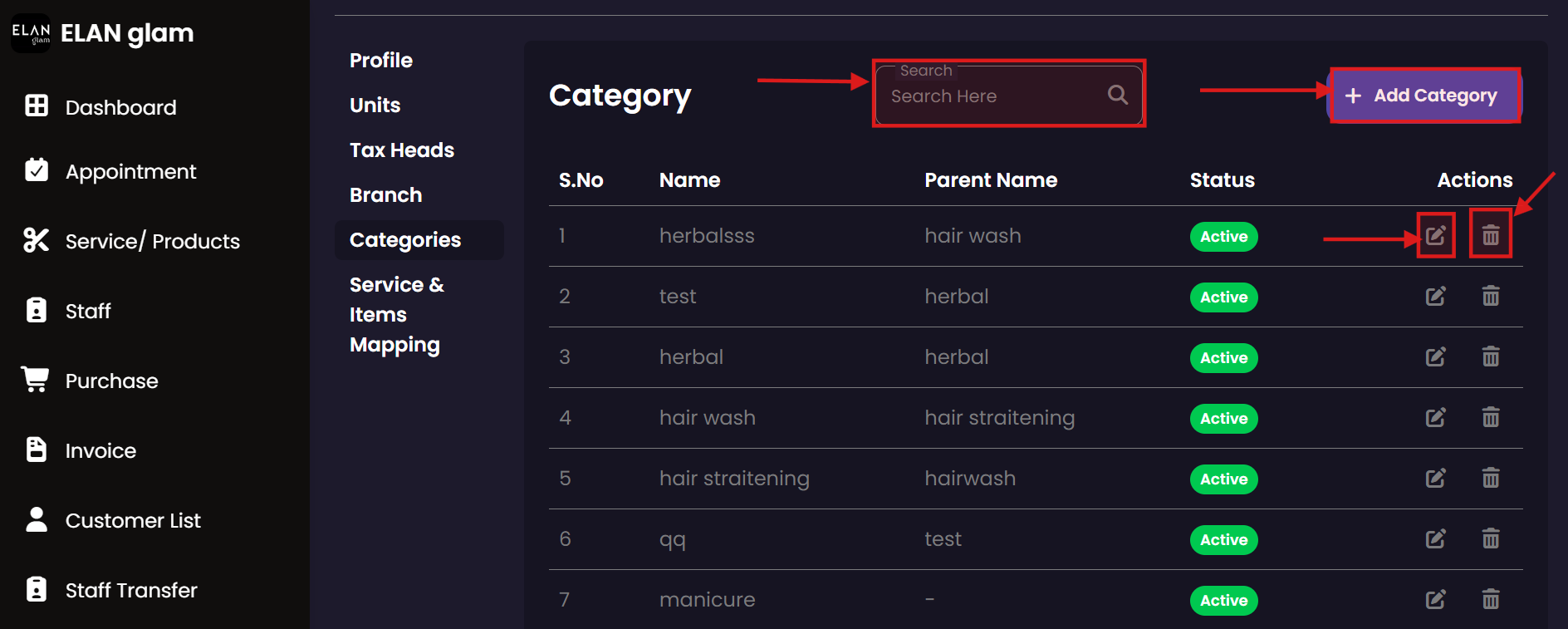Open the Units settings tab
1568x629 pixels.
click(x=375, y=106)
